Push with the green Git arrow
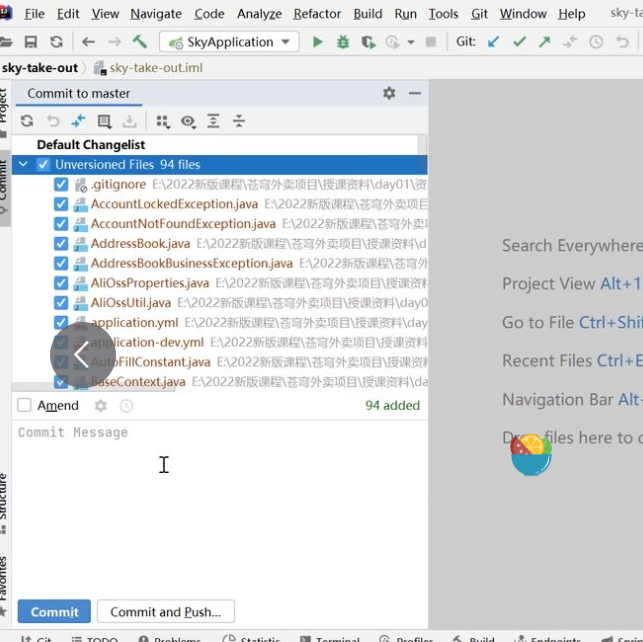The height and width of the screenshot is (642, 643). (545, 42)
